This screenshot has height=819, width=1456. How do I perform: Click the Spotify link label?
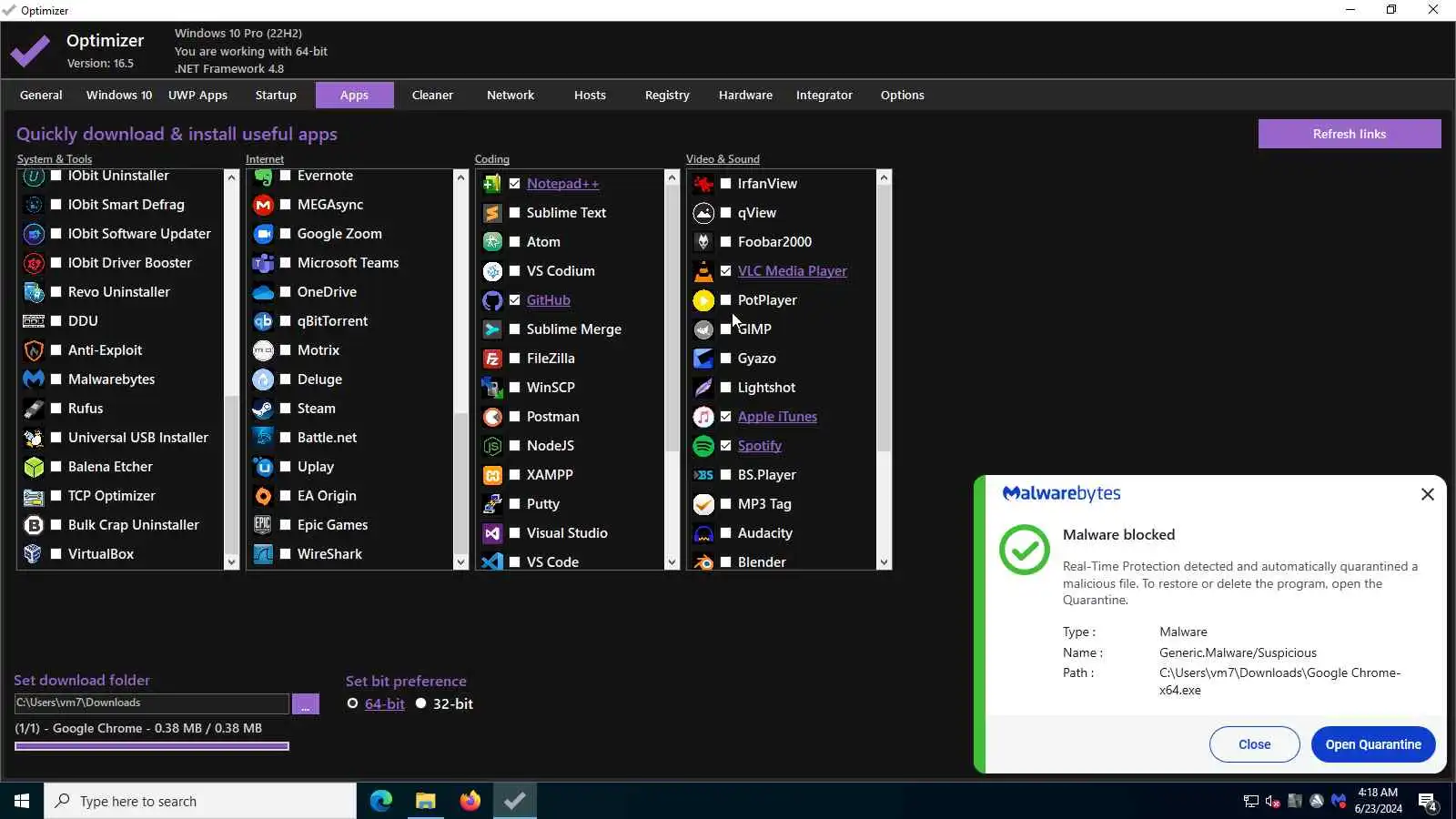click(759, 446)
